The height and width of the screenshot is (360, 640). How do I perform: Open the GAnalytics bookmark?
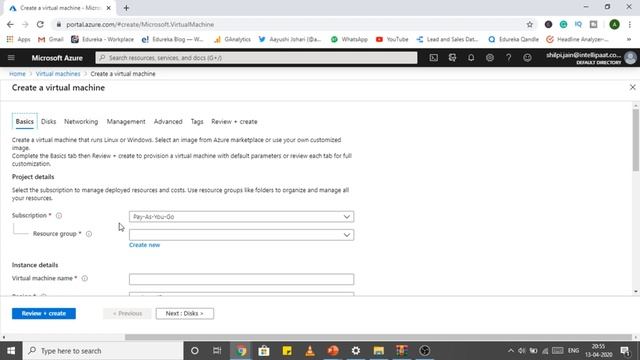click(x=232, y=40)
